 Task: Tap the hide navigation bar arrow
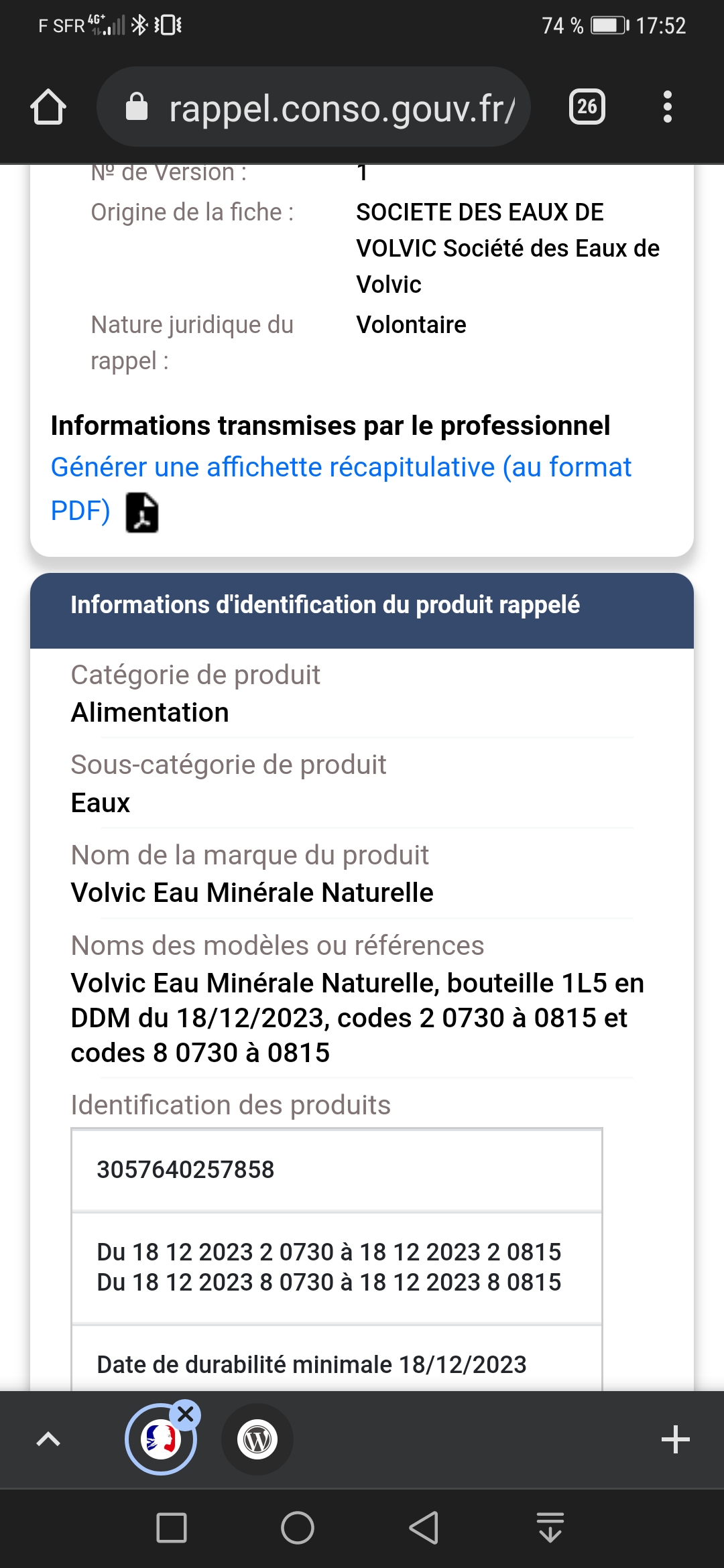click(550, 1528)
